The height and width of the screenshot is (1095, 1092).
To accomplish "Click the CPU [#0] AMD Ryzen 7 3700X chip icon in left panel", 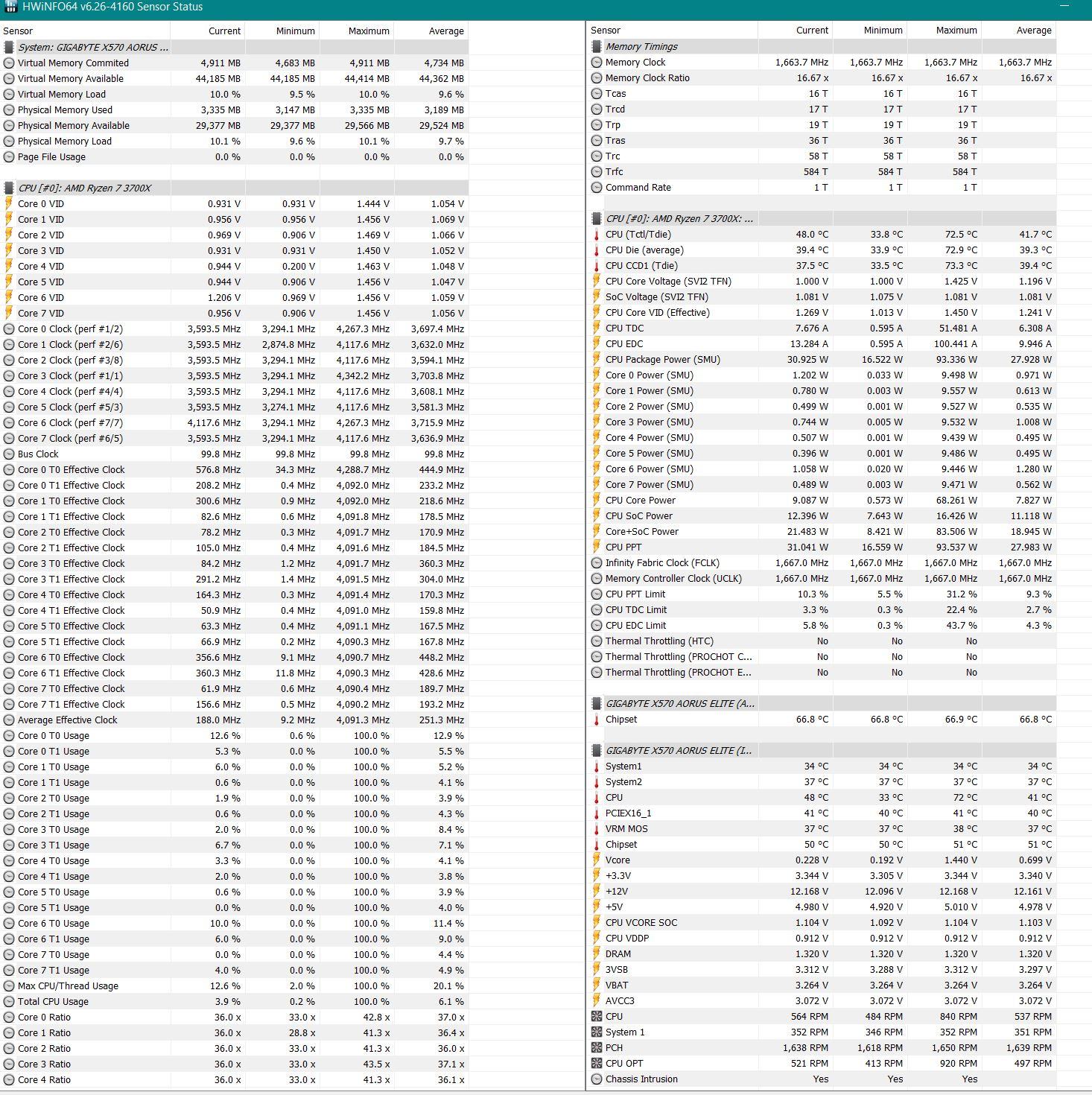I will pyautogui.click(x=9, y=188).
